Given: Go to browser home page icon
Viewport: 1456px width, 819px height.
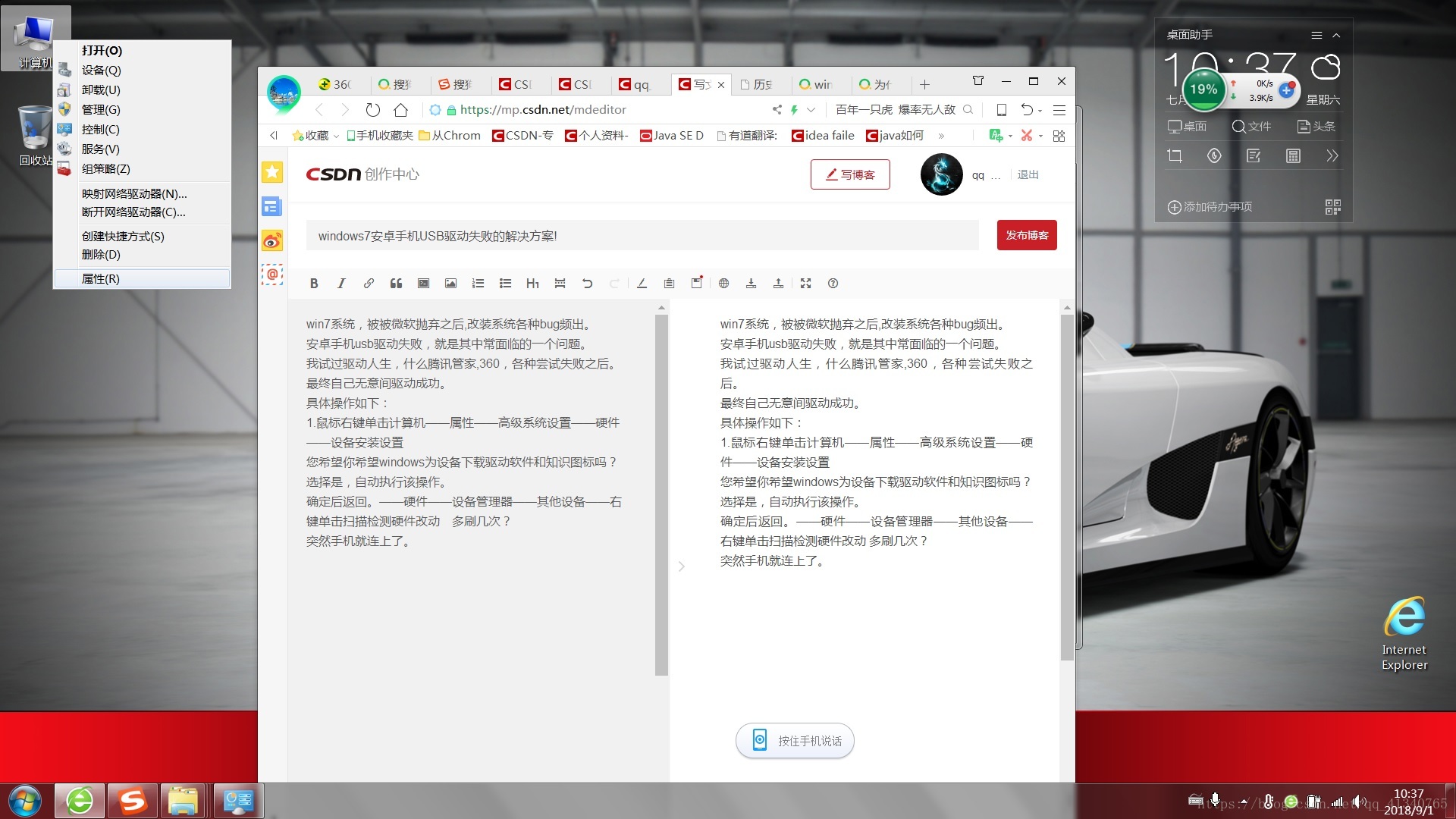Looking at the screenshot, I should click(x=400, y=110).
